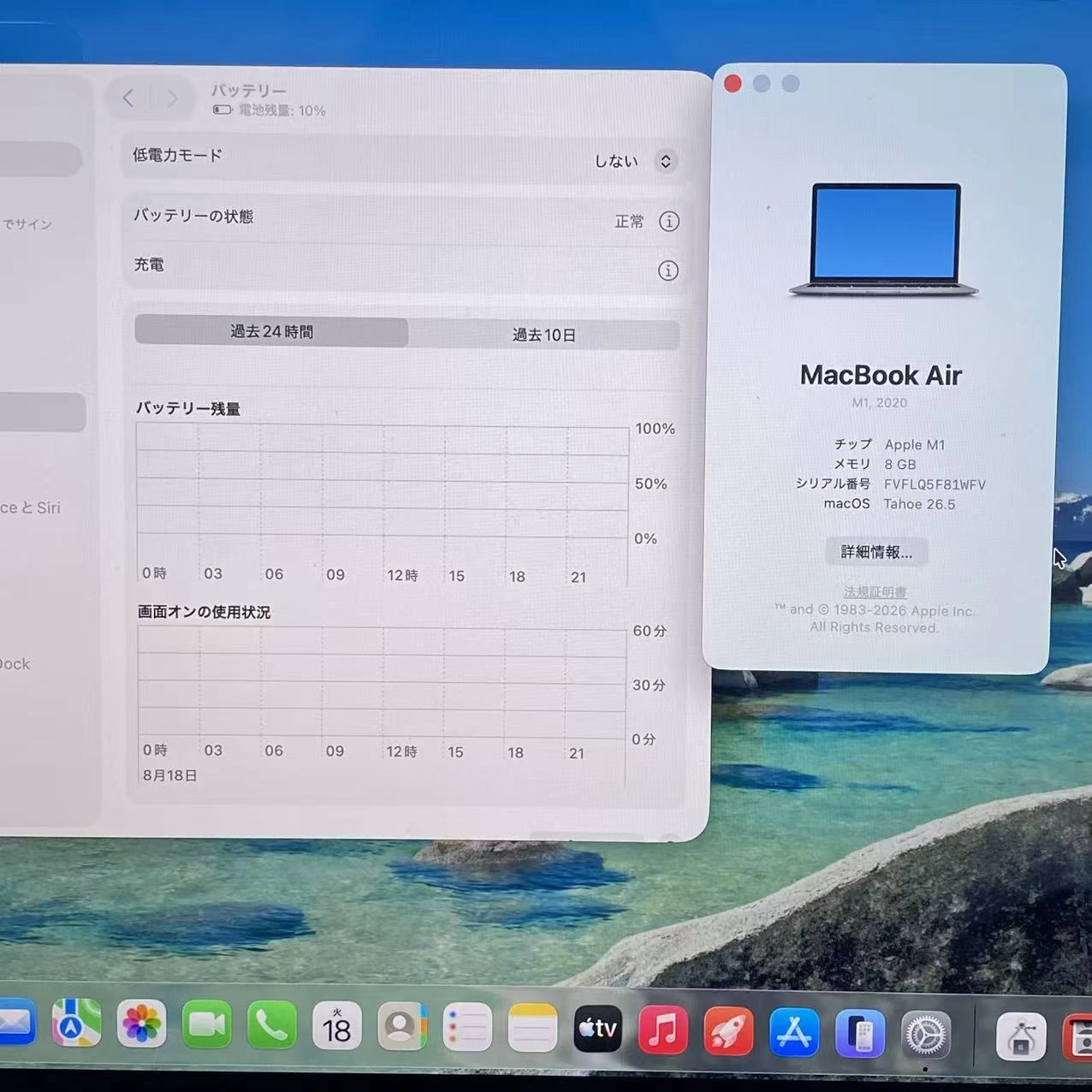Click the 8月18日 date label
This screenshot has width=1092, height=1092.
pos(170,775)
